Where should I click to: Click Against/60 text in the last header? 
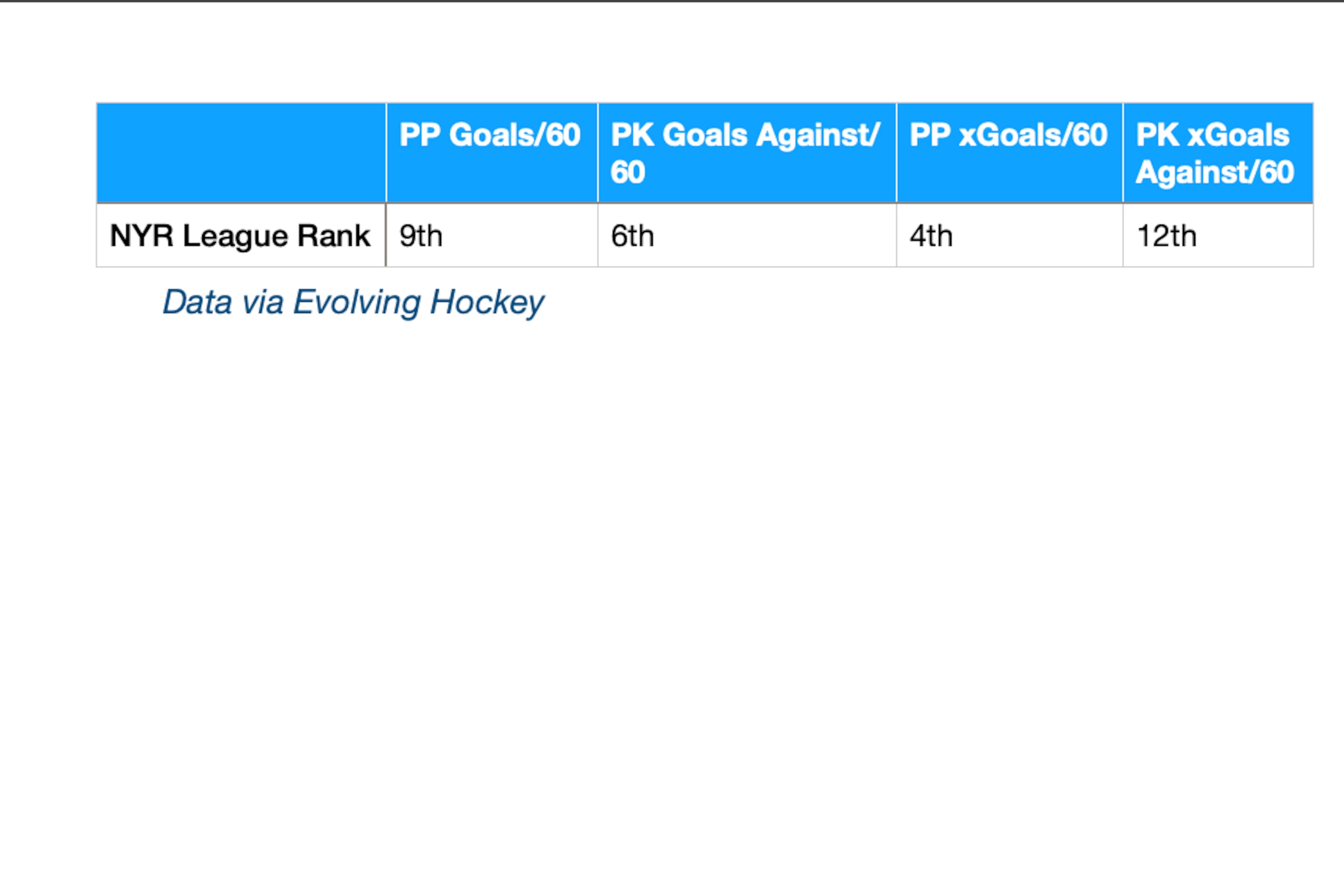click(1215, 173)
